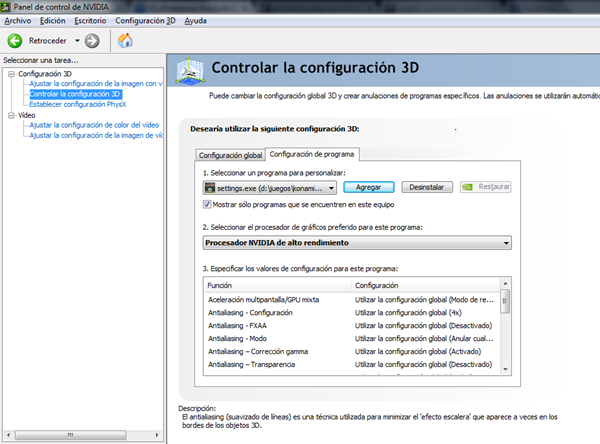Click the NVIDIA icon in the title bar
This screenshot has width=600, height=444.
pyautogui.click(x=5, y=7)
